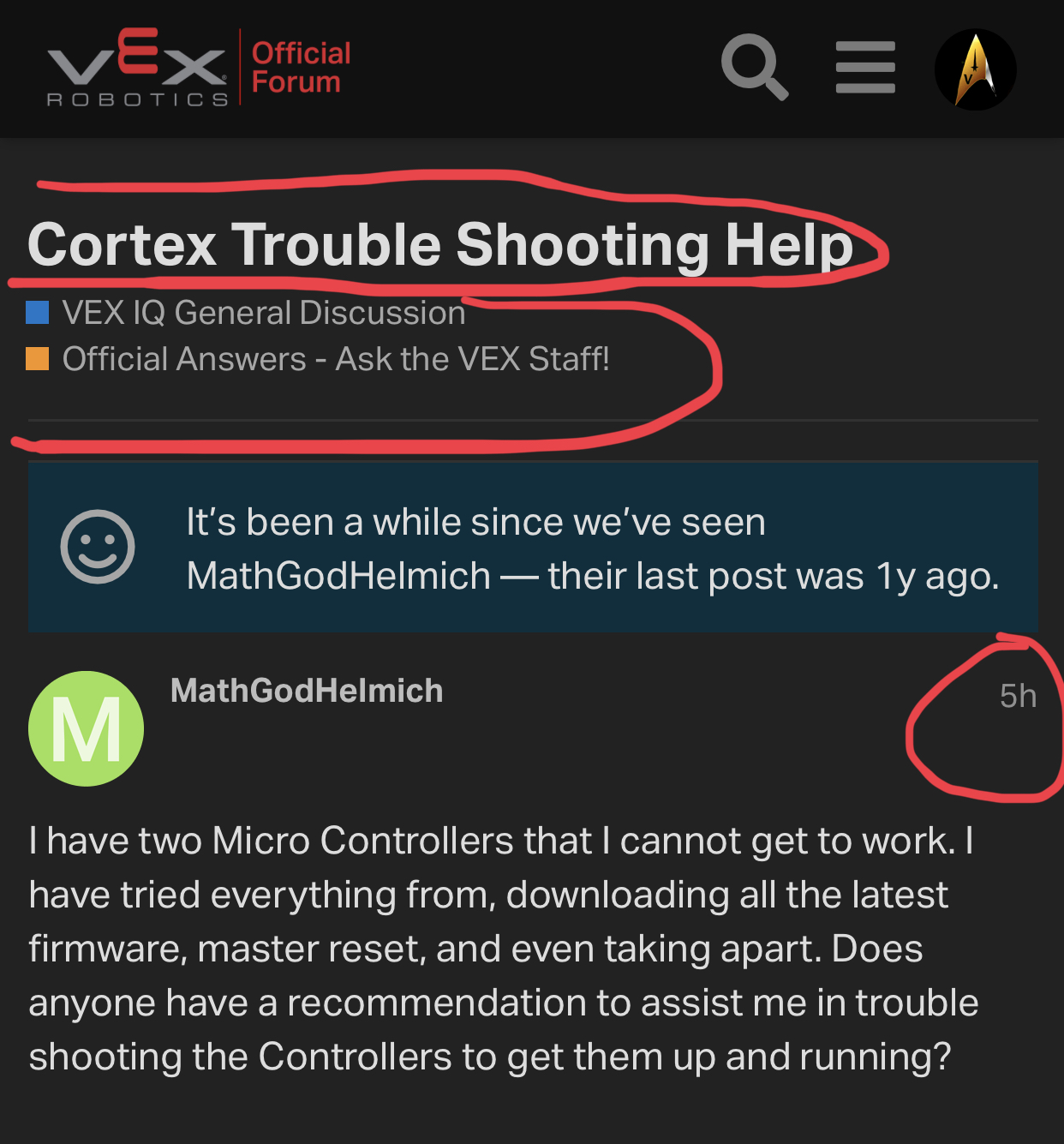Open the hamburger menu icon

[x=865, y=68]
